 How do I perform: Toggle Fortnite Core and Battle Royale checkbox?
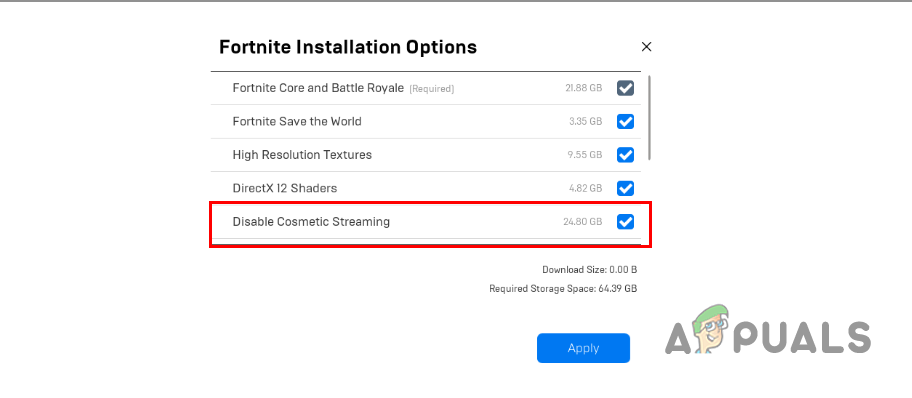(625, 88)
